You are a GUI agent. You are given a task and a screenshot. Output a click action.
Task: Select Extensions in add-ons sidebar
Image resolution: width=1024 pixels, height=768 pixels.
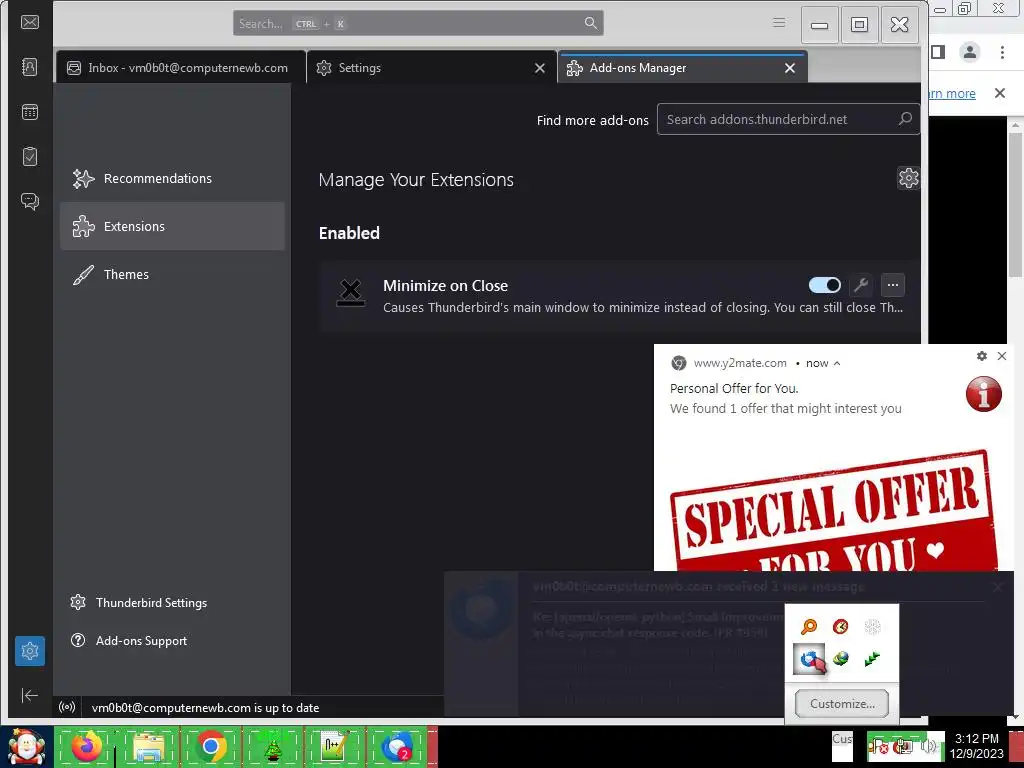pos(172,226)
